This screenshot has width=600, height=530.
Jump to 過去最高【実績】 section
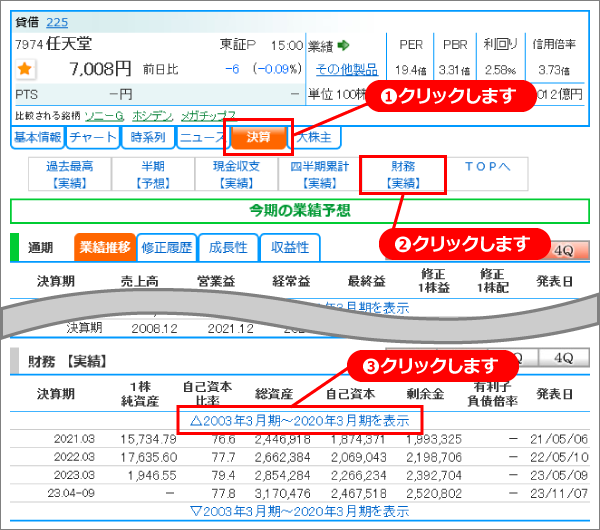[70, 174]
